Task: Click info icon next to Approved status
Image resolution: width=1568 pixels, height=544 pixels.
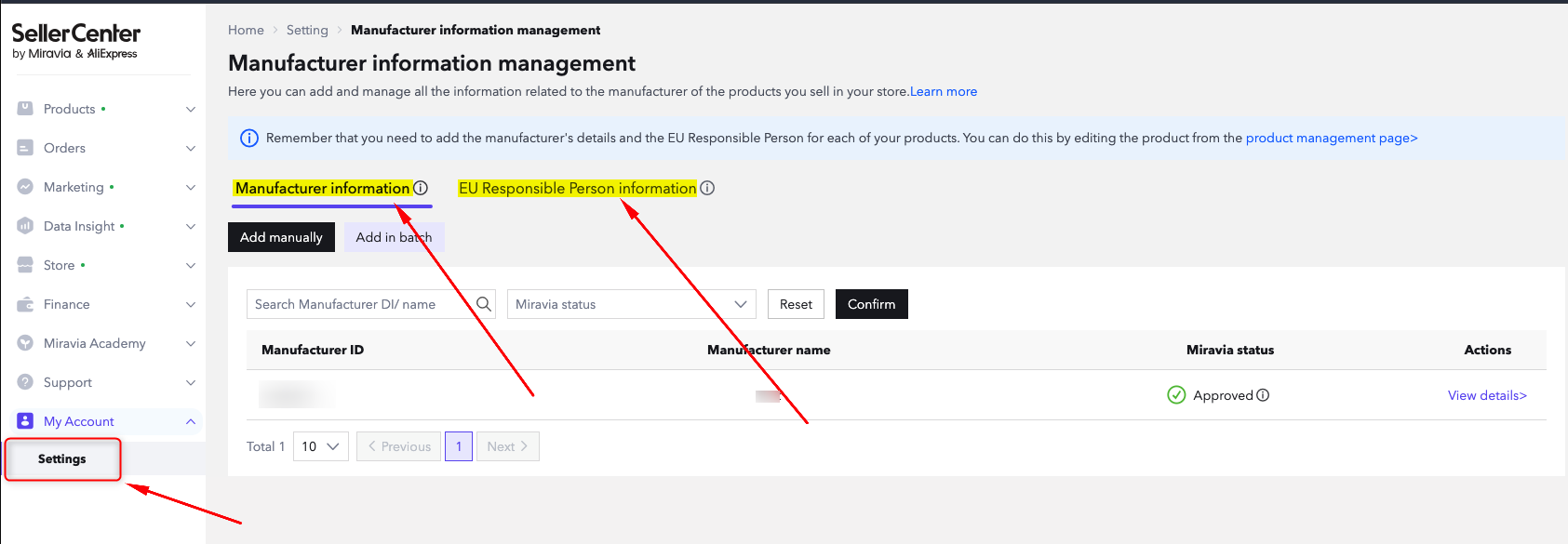Action: click(1263, 395)
